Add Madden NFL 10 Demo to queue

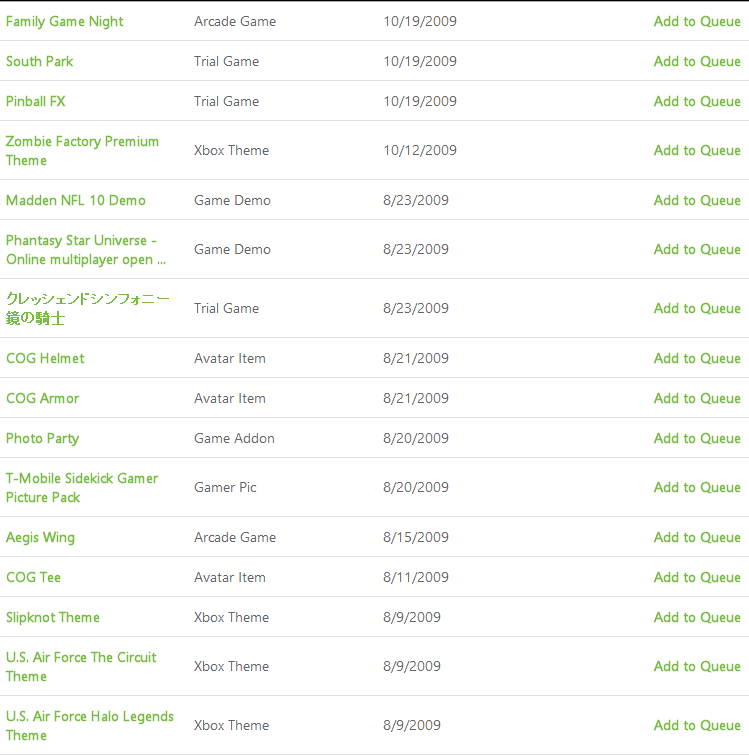(697, 201)
